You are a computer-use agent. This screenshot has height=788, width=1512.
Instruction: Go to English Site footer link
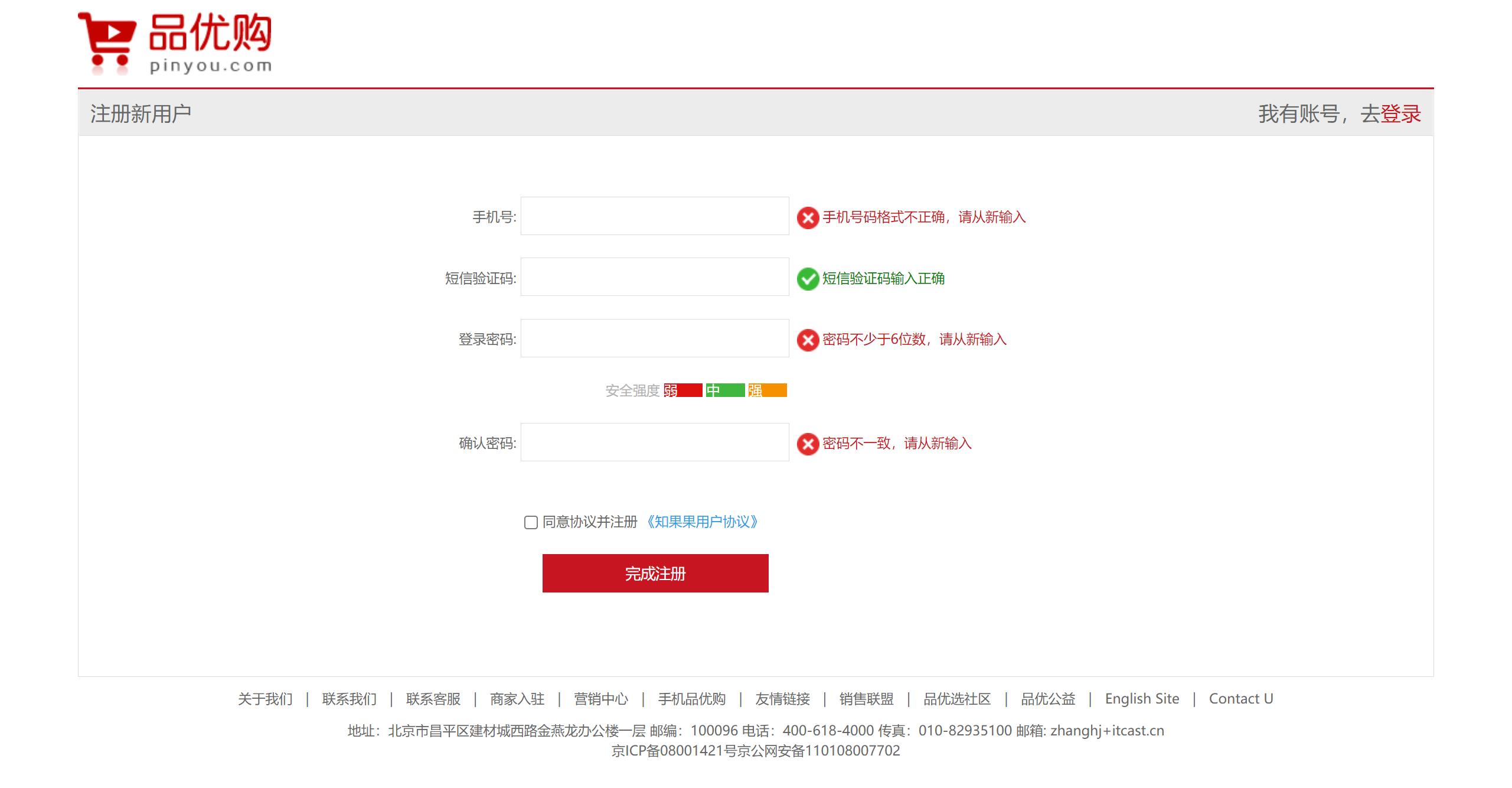point(1141,699)
